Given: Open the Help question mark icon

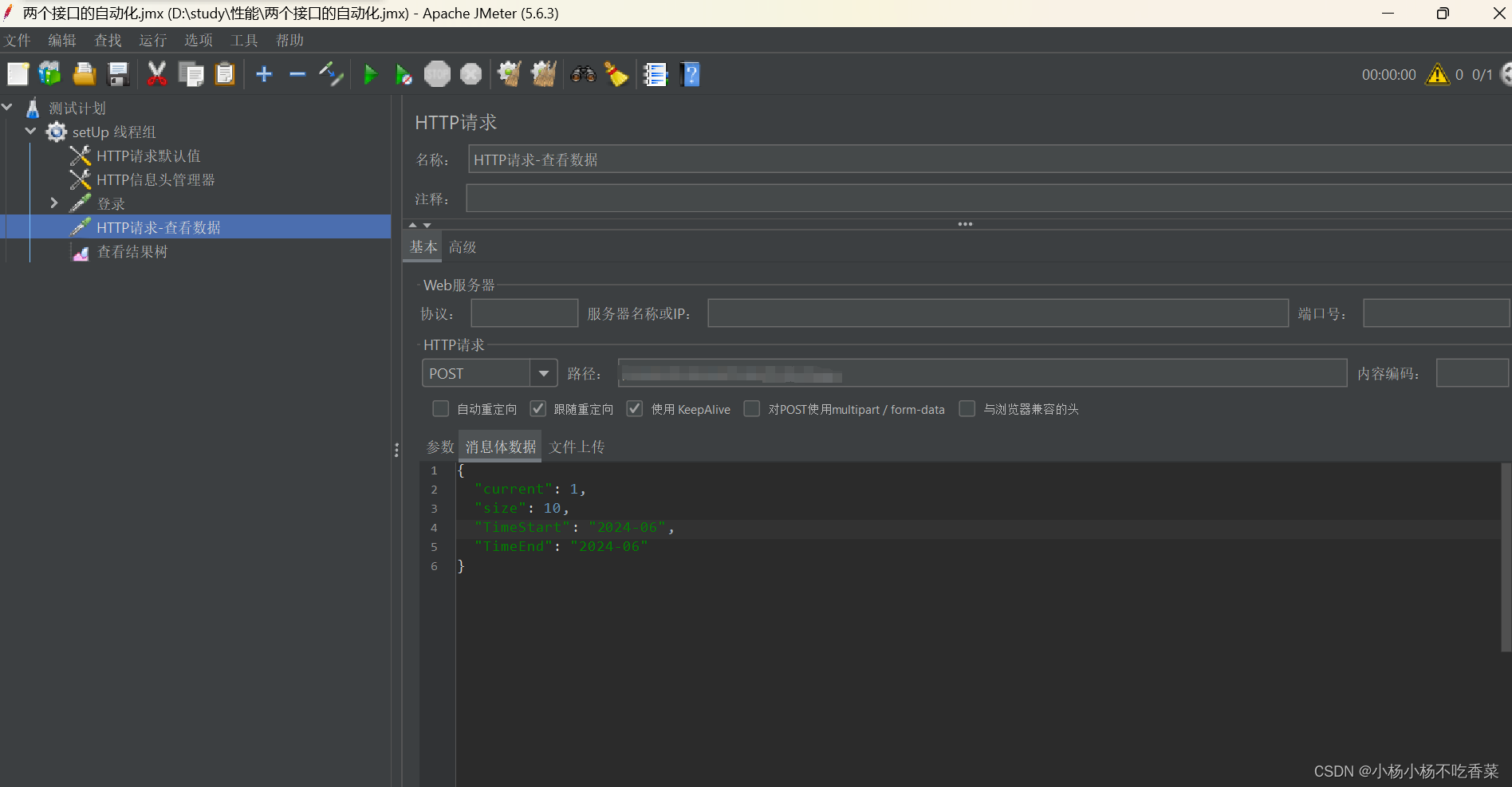Looking at the screenshot, I should coord(690,74).
